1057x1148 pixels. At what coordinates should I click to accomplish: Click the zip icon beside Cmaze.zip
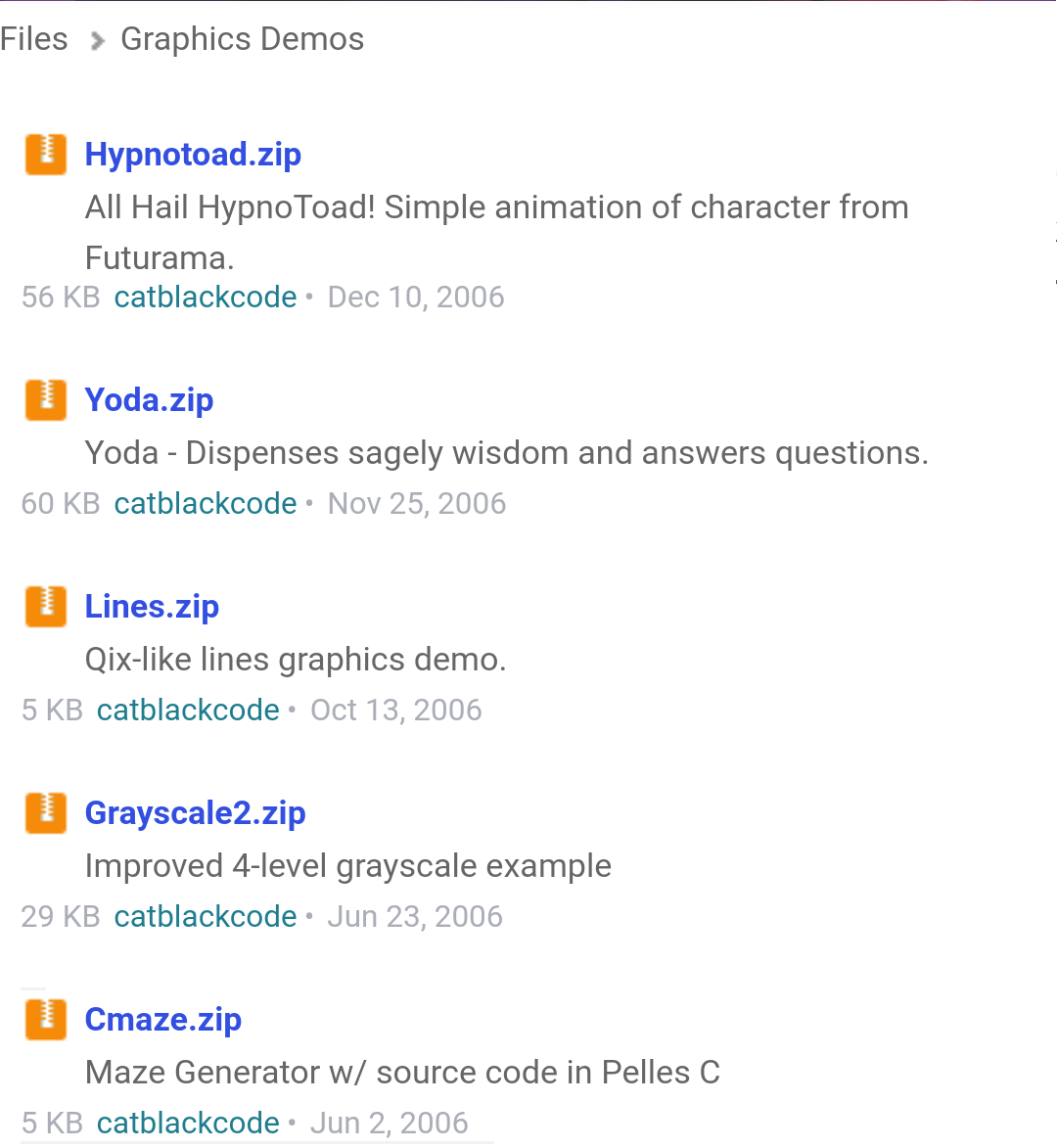[46, 1019]
